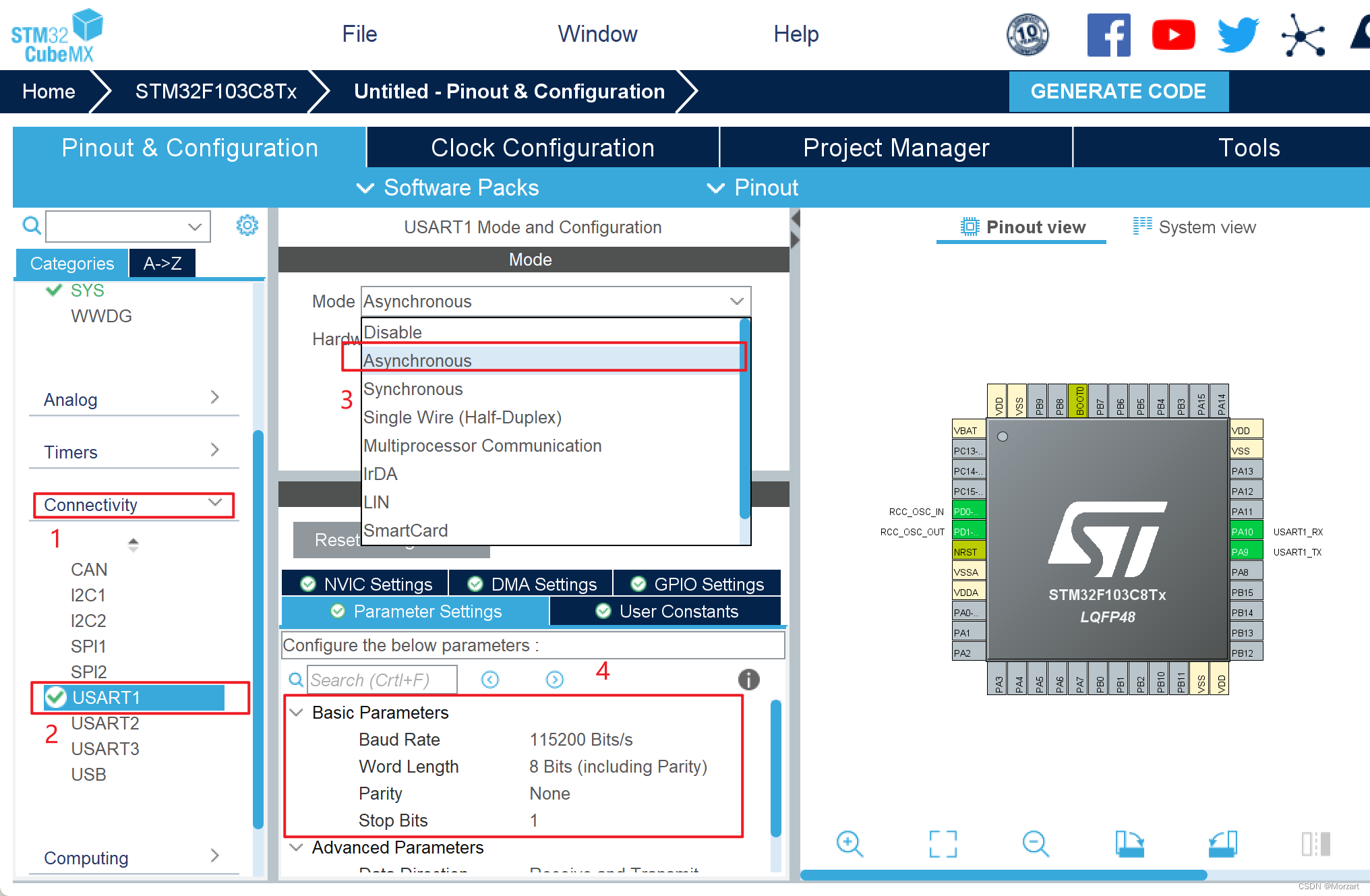Open the Help menu

coord(796,34)
